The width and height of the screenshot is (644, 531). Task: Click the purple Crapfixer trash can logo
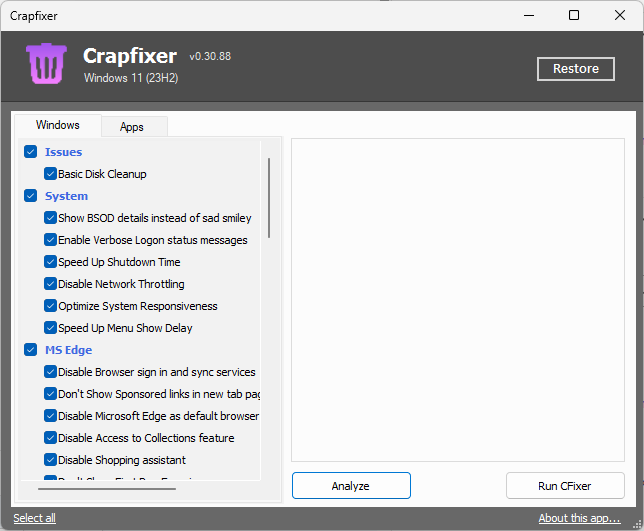coord(46,64)
